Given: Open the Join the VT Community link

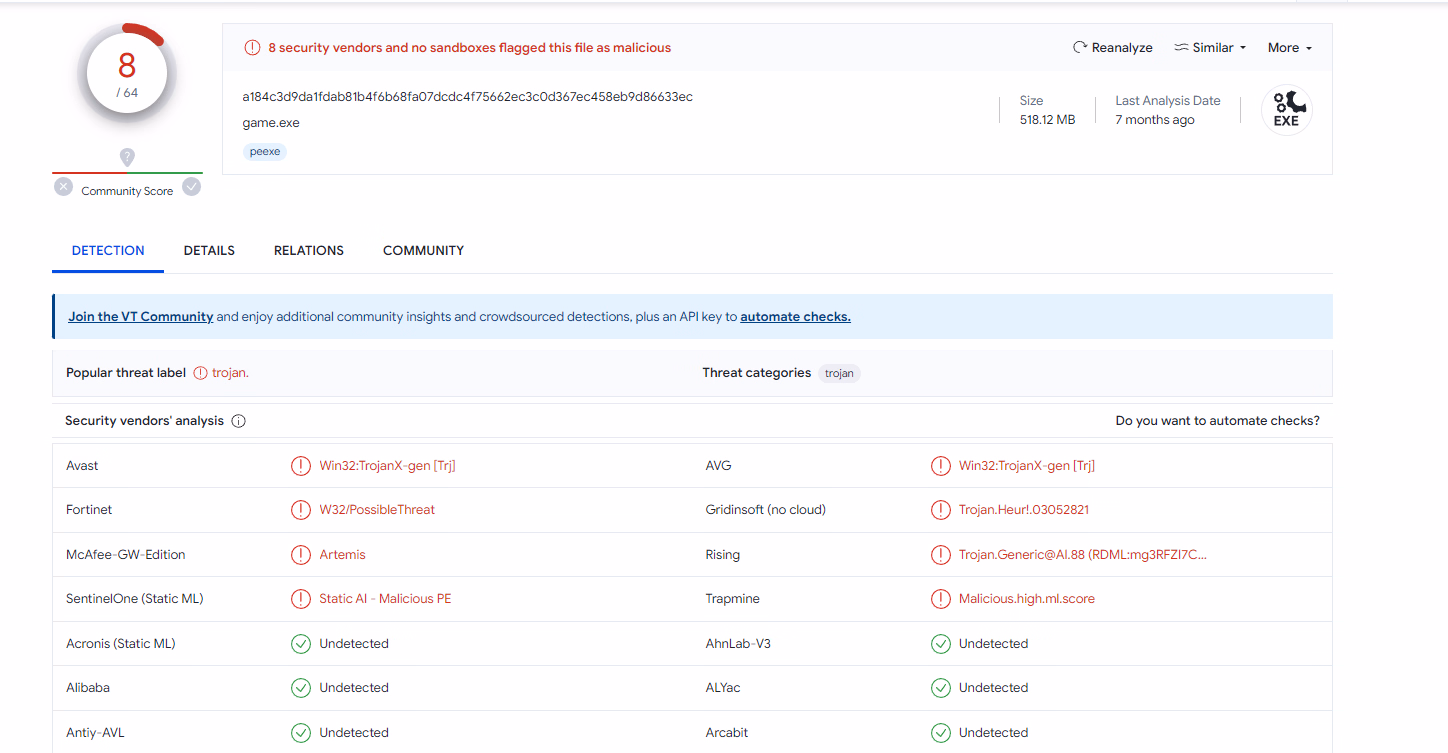Looking at the screenshot, I should point(141,316).
